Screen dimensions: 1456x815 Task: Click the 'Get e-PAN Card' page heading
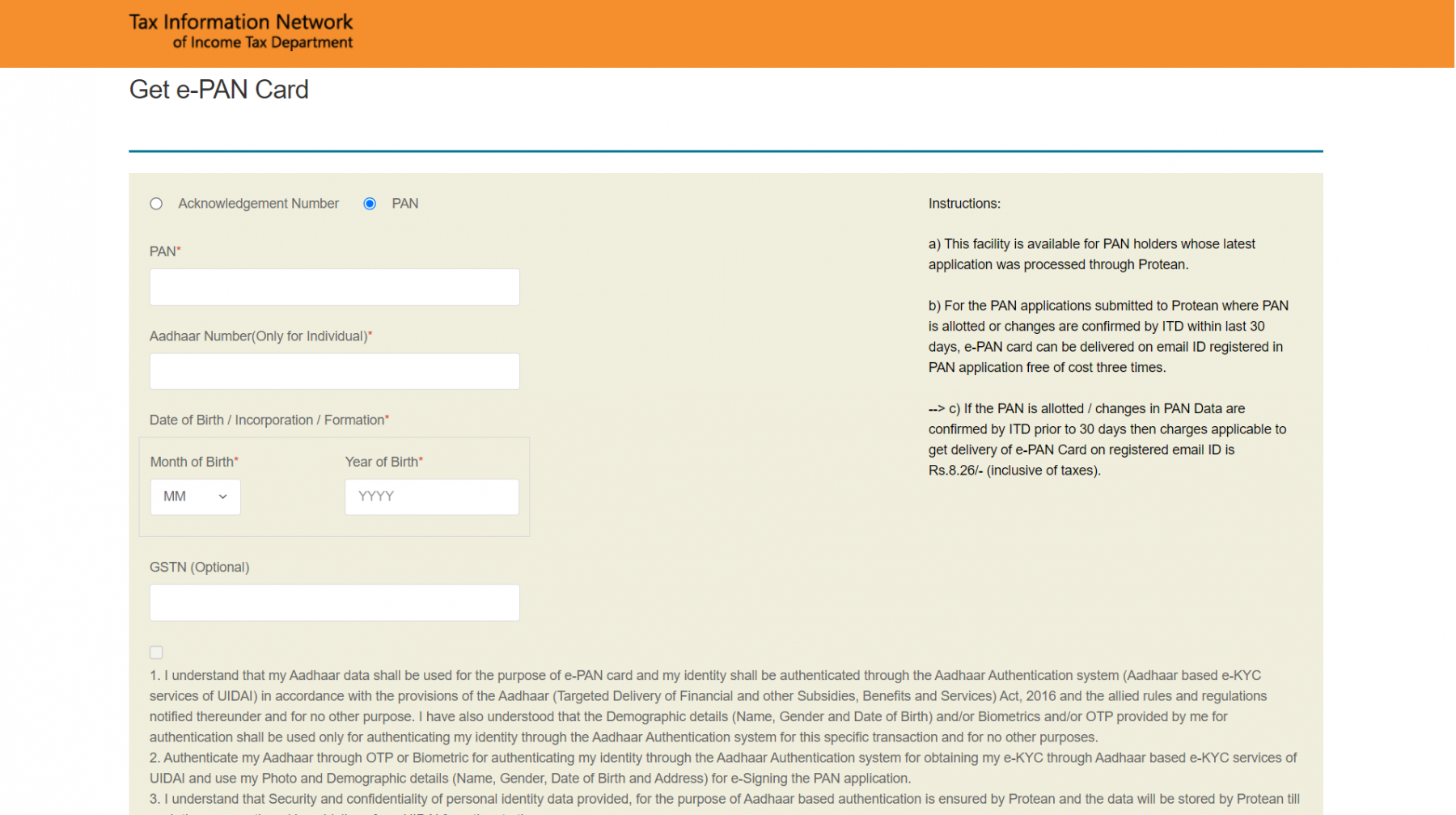[x=219, y=89]
